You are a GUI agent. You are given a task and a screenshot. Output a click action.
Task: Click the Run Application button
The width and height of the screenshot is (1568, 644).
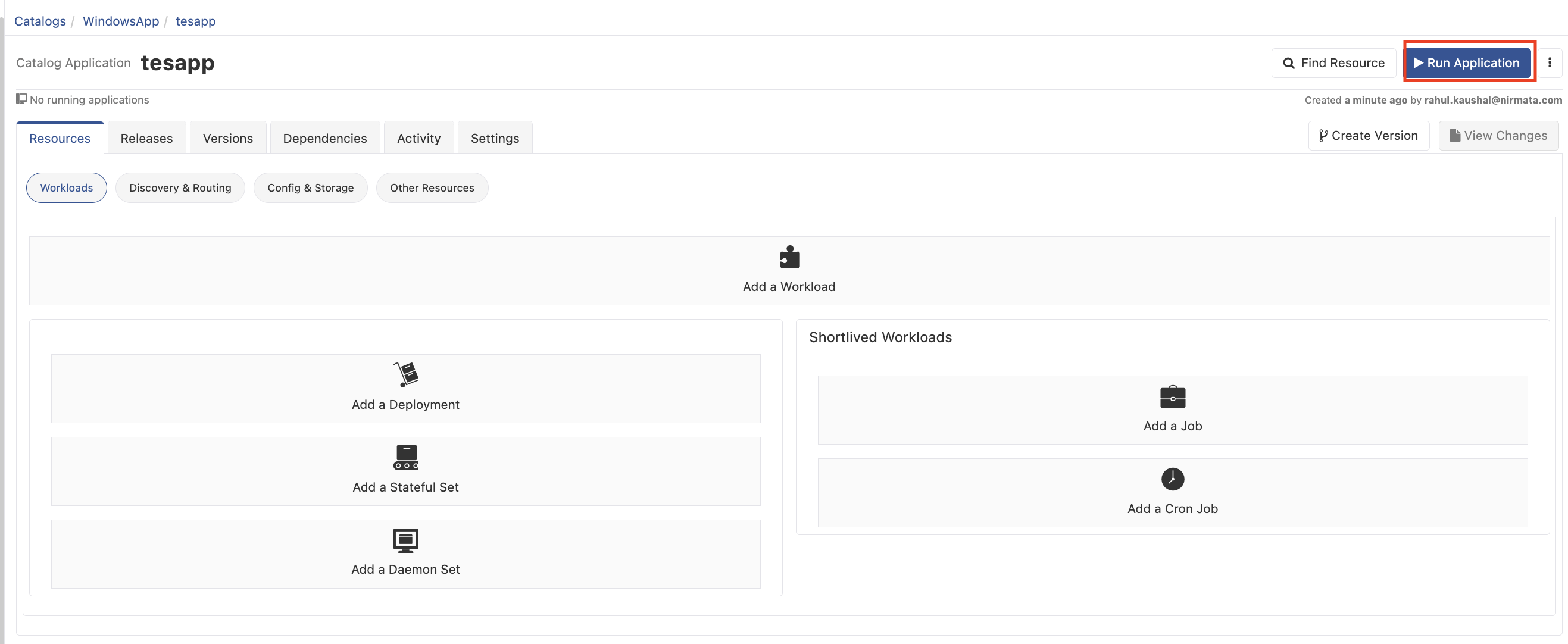click(1467, 62)
